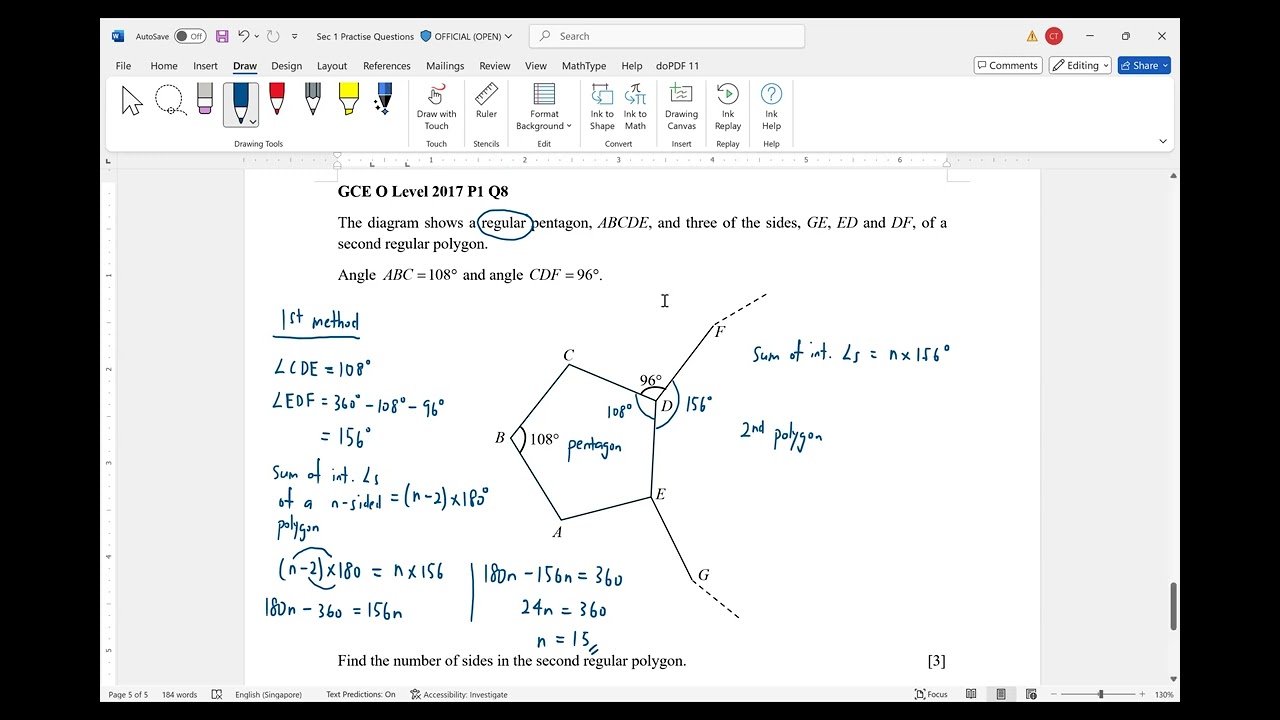Open the CT account profile
Viewport: 1280px width, 720px height.
pyautogui.click(x=1054, y=36)
